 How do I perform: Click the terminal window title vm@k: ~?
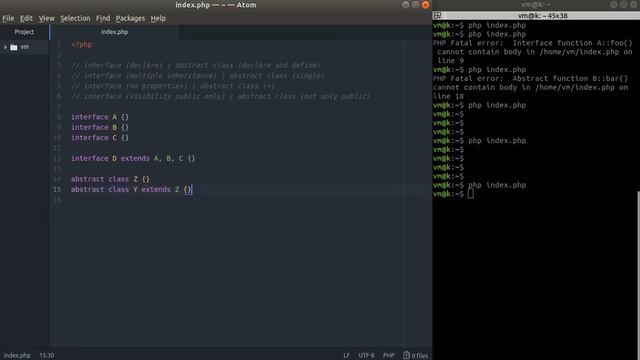coord(536,4)
